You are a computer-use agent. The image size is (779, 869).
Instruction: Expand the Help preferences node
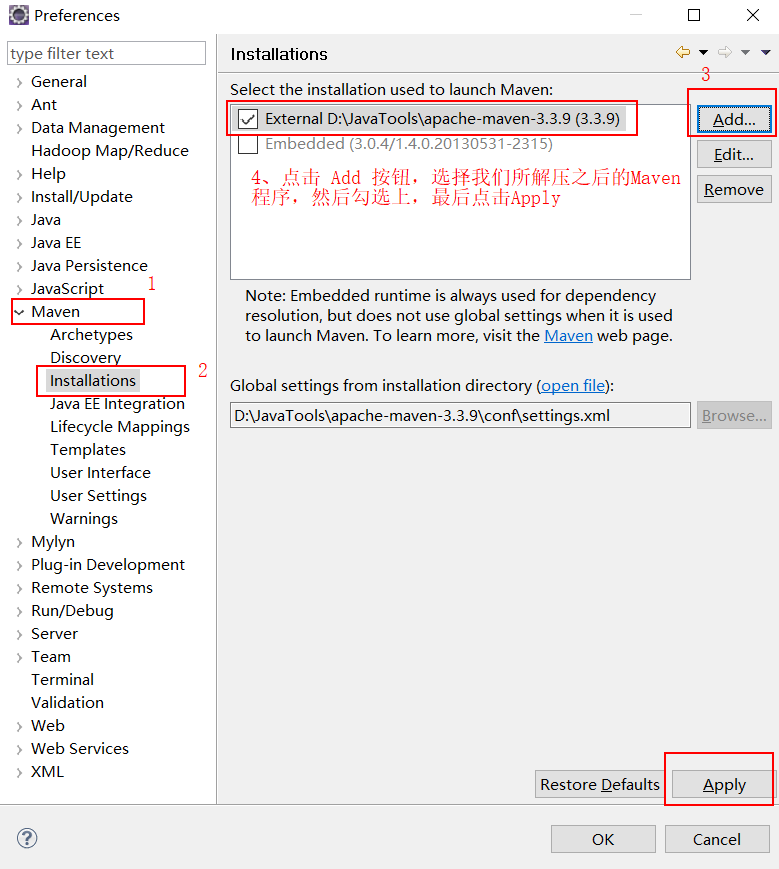tap(19, 175)
